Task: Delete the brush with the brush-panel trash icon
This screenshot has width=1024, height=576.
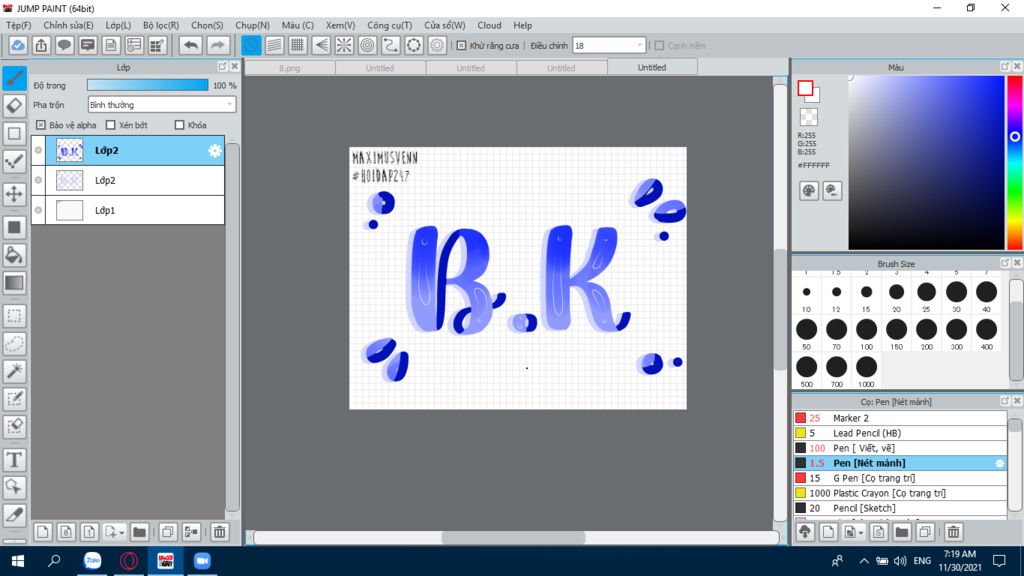Action: [953, 532]
